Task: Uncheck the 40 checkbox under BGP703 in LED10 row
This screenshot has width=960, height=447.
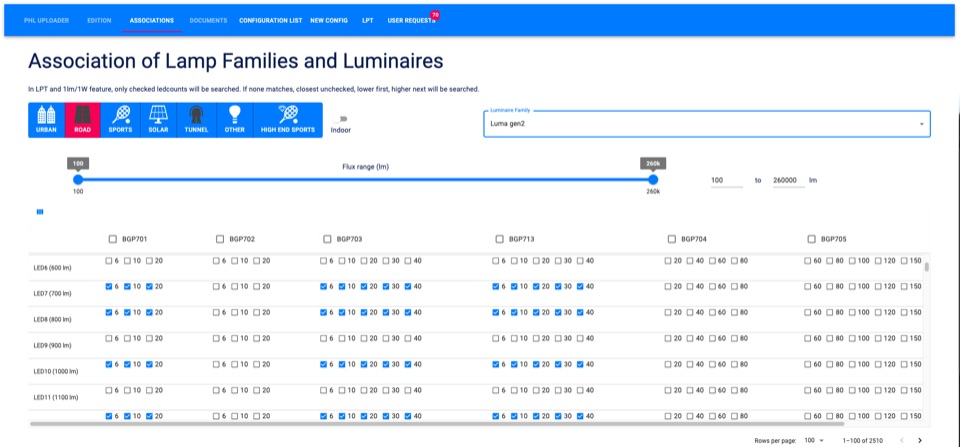Action: [408, 364]
